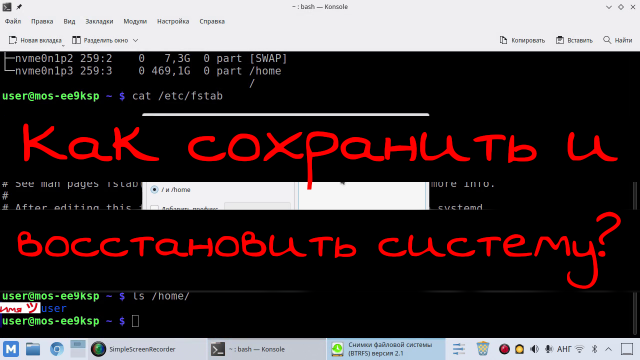Click the Новая вкладка toolbar button

click(35, 40)
